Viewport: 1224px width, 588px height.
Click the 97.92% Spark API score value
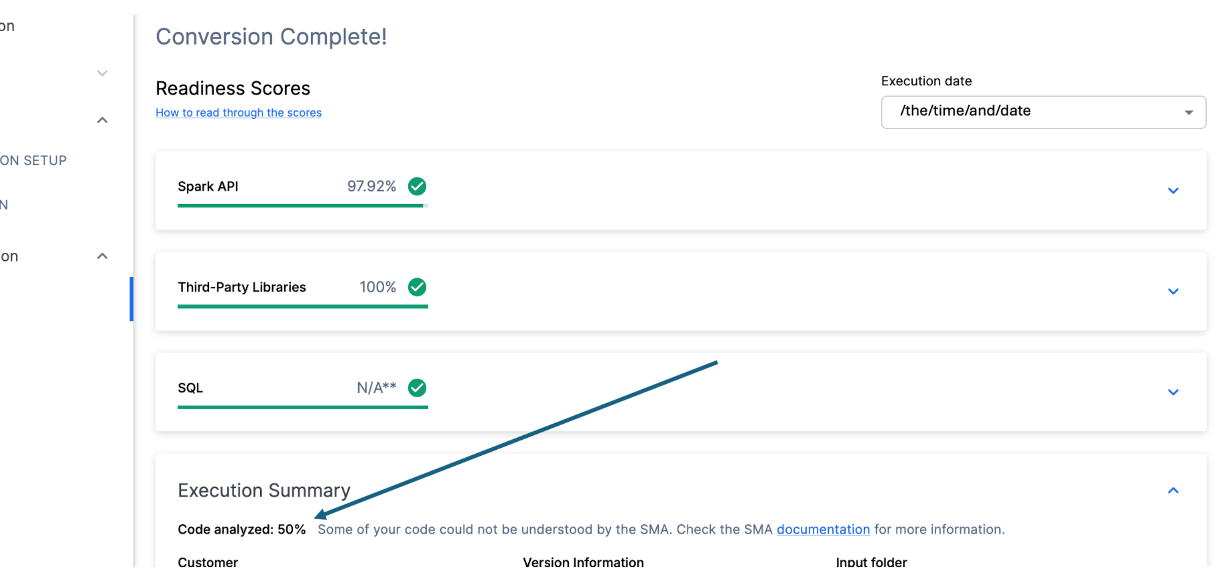[371, 186]
